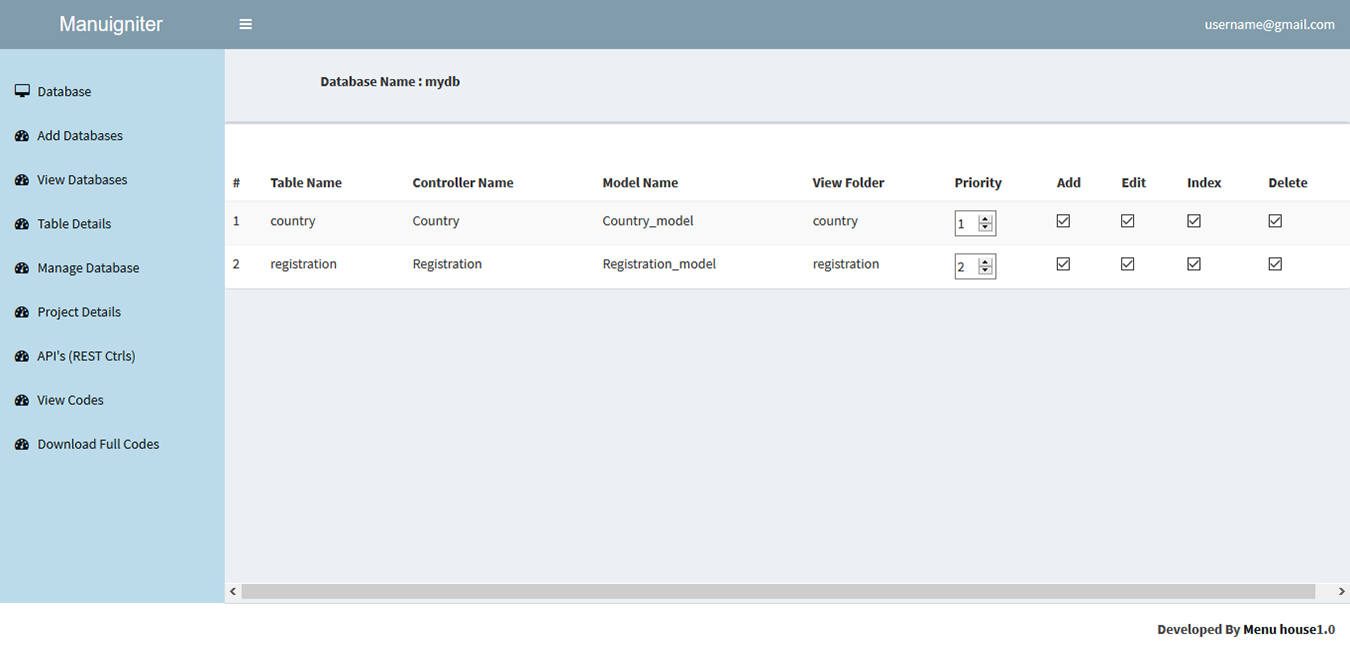Click the Menu house link in footer
1350x650 pixels.
[x=1278, y=630]
